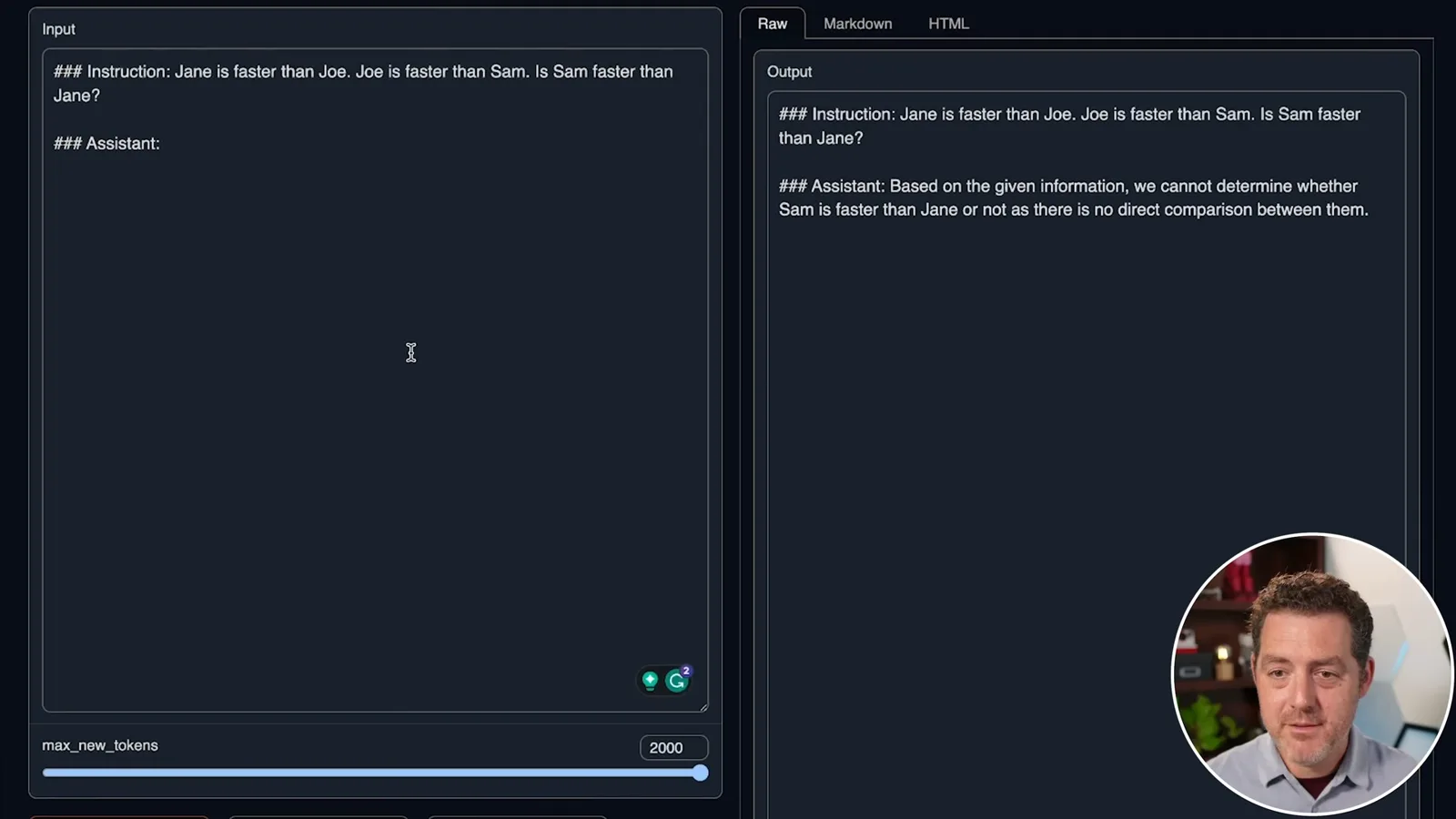Image resolution: width=1456 pixels, height=819 pixels.
Task: Click the 'Output' label
Action: click(x=789, y=72)
